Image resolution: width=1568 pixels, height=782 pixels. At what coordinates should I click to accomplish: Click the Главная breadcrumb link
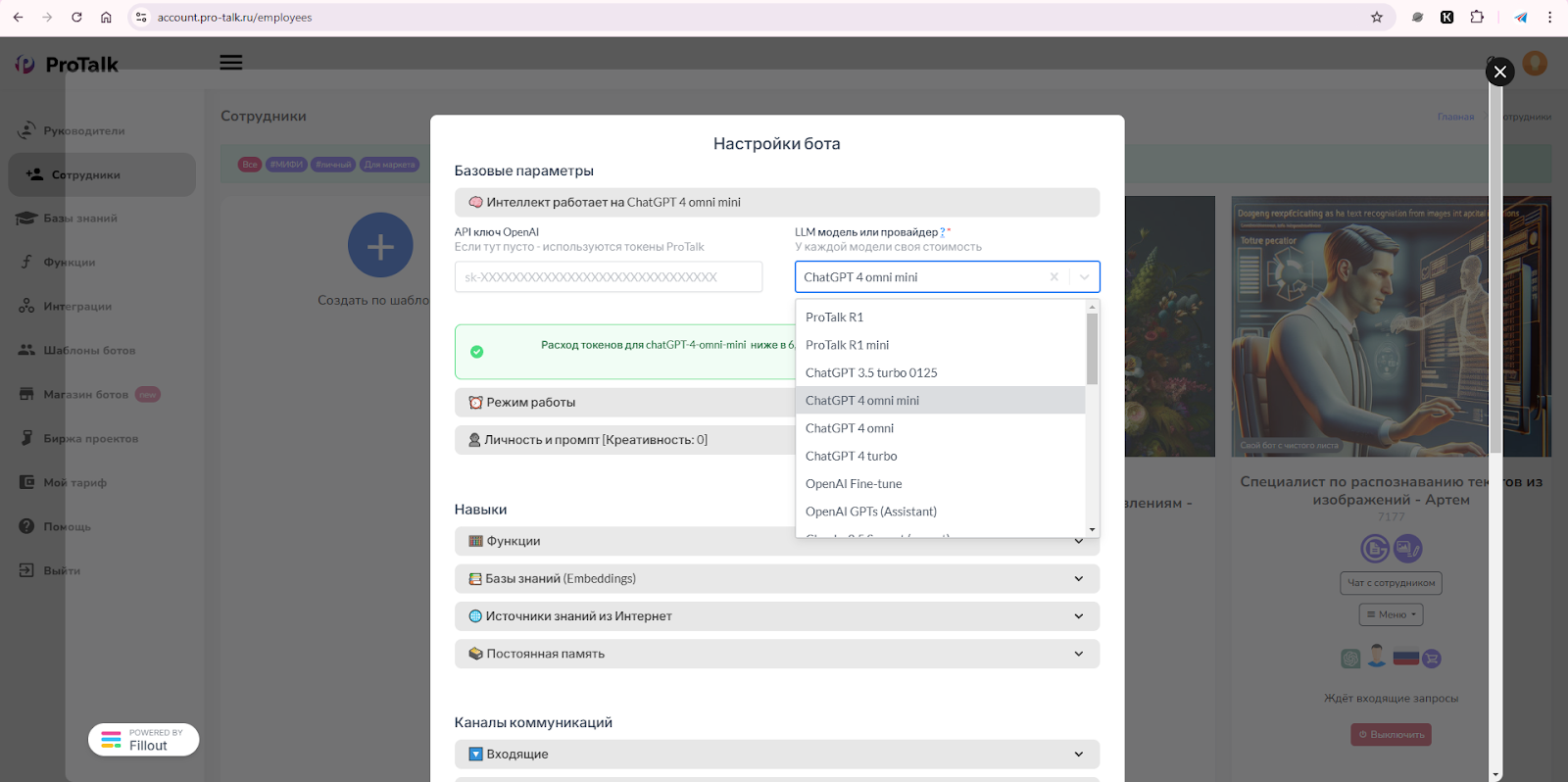(1455, 117)
